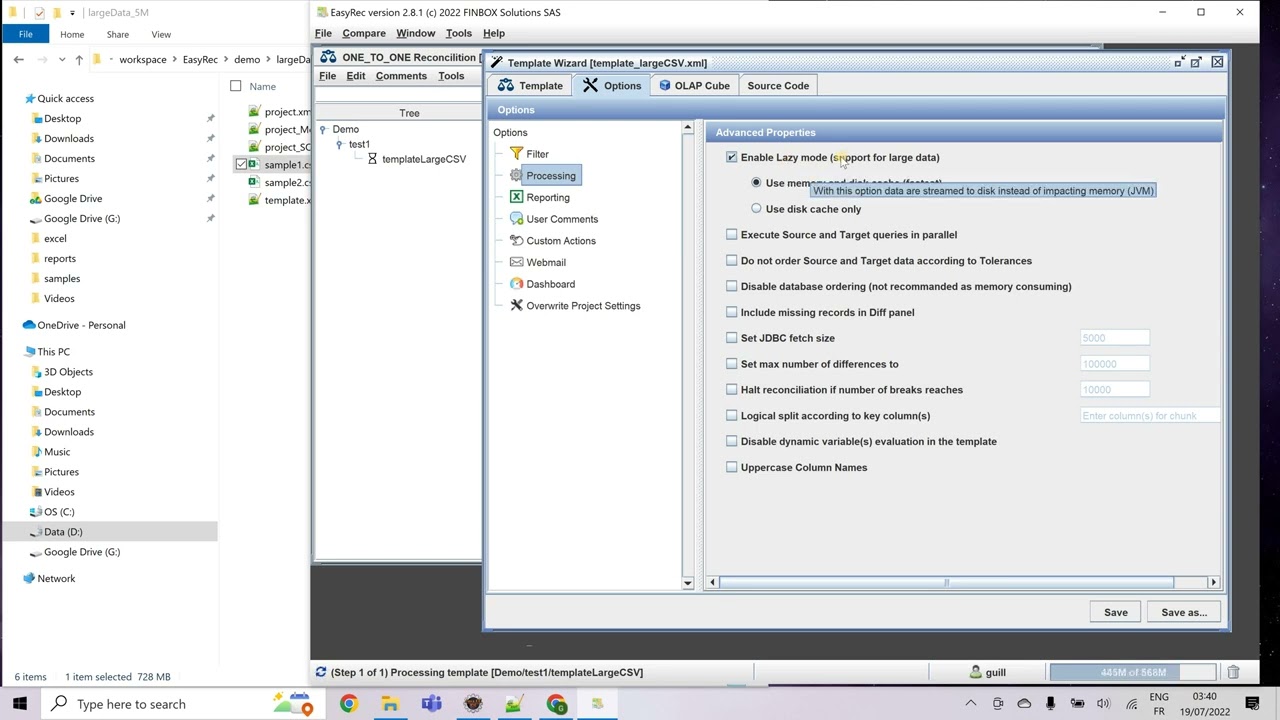Open the Comments menu in reconciliation window
The height and width of the screenshot is (720, 1280).
click(x=401, y=76)
